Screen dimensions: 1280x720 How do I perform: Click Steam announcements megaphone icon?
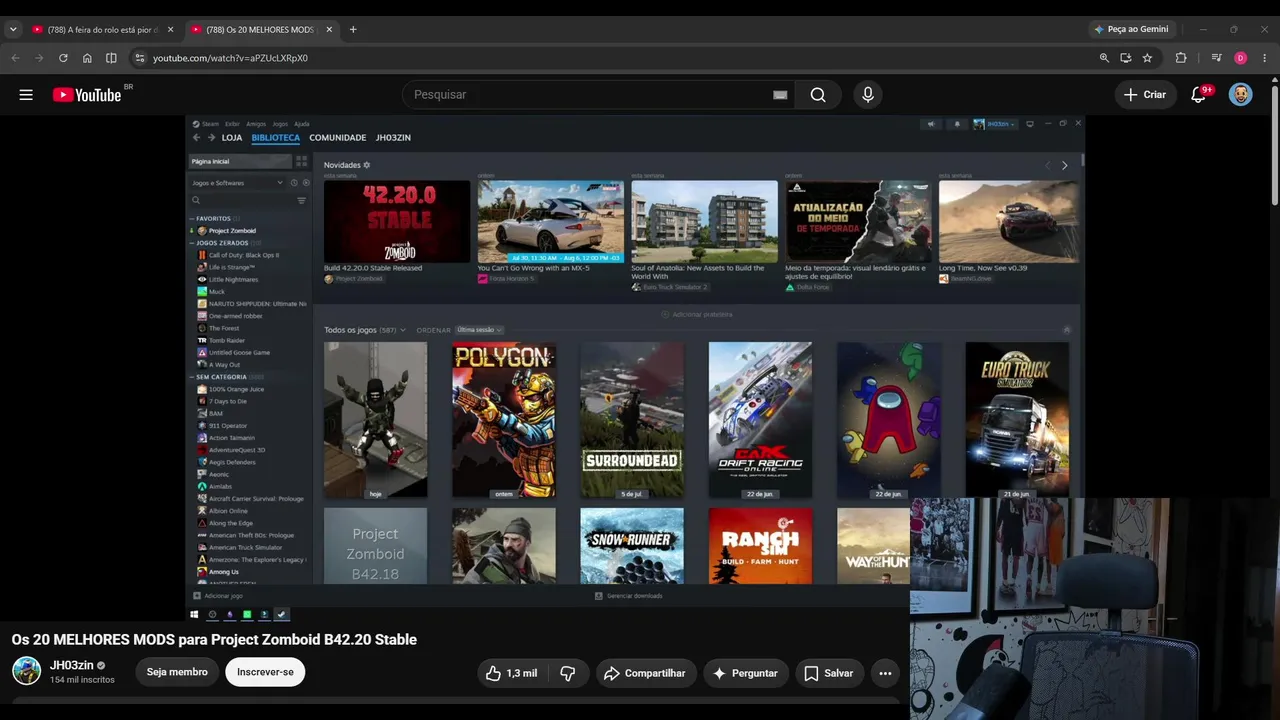click(x=931, y=124)
